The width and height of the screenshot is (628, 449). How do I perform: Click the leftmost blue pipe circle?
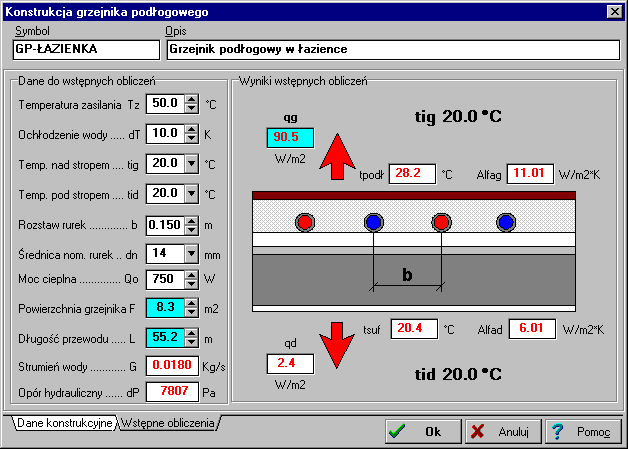(x=373, y=221)
